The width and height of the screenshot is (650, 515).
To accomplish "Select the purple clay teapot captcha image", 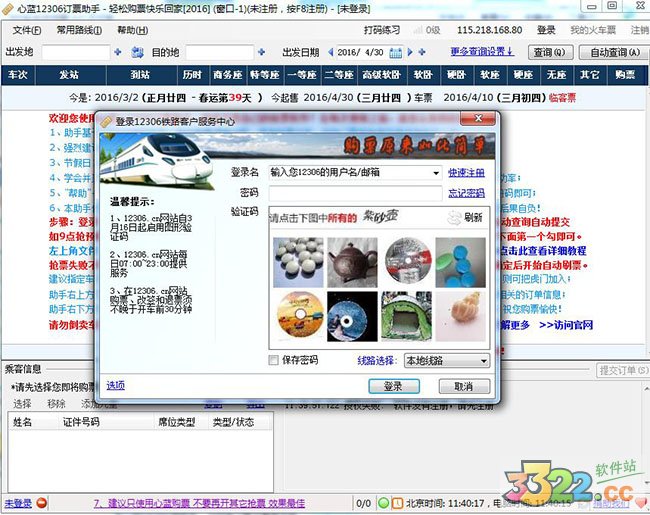I will click(x=352, y=262).
